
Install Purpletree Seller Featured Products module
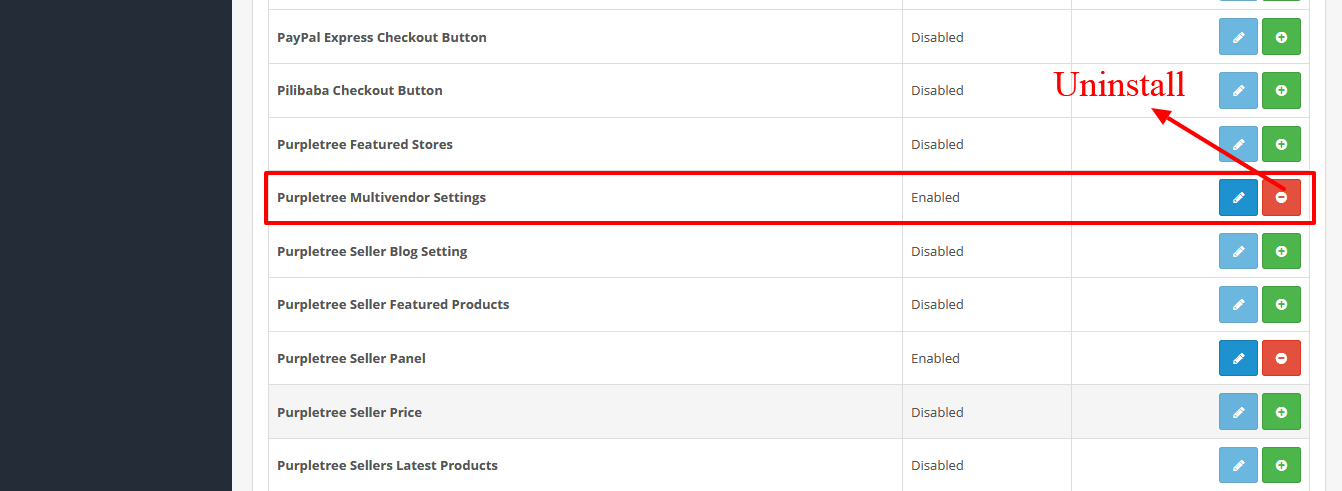tap(1281, 304)
